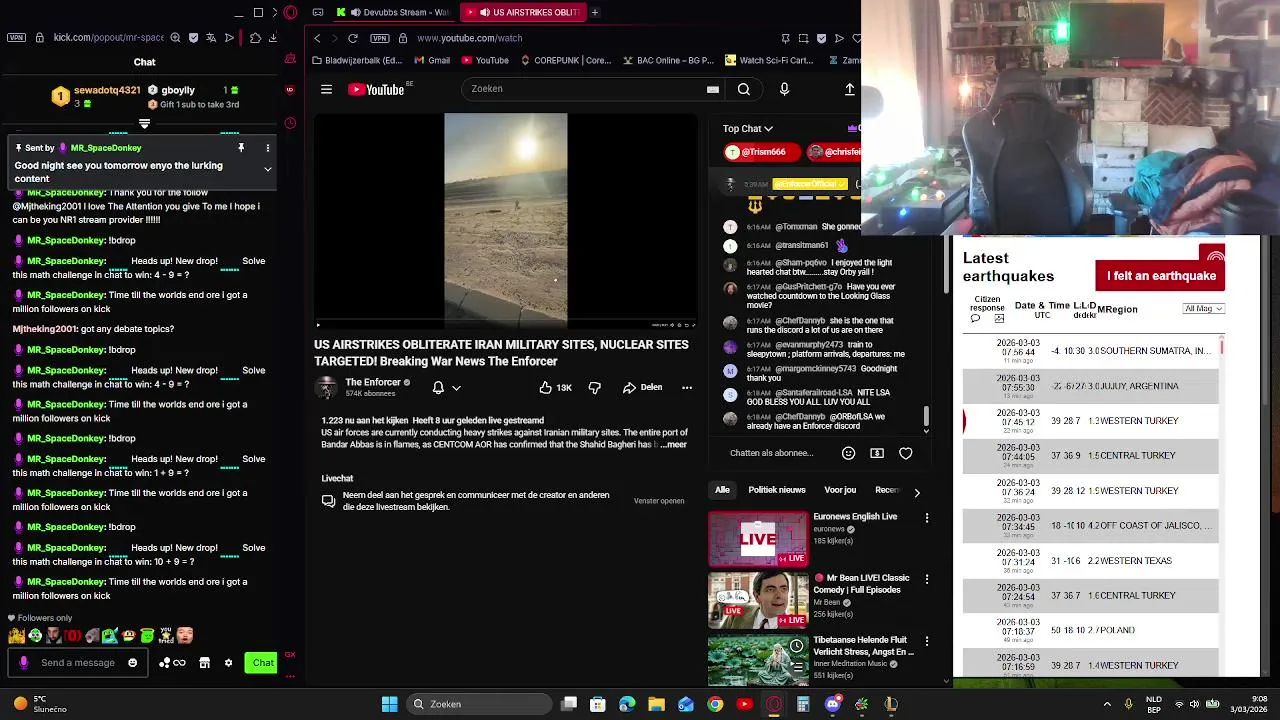Toggle VPN badge in YouTube address bar
This screenshot has width=1280, height=720.
tap(379, 38)
